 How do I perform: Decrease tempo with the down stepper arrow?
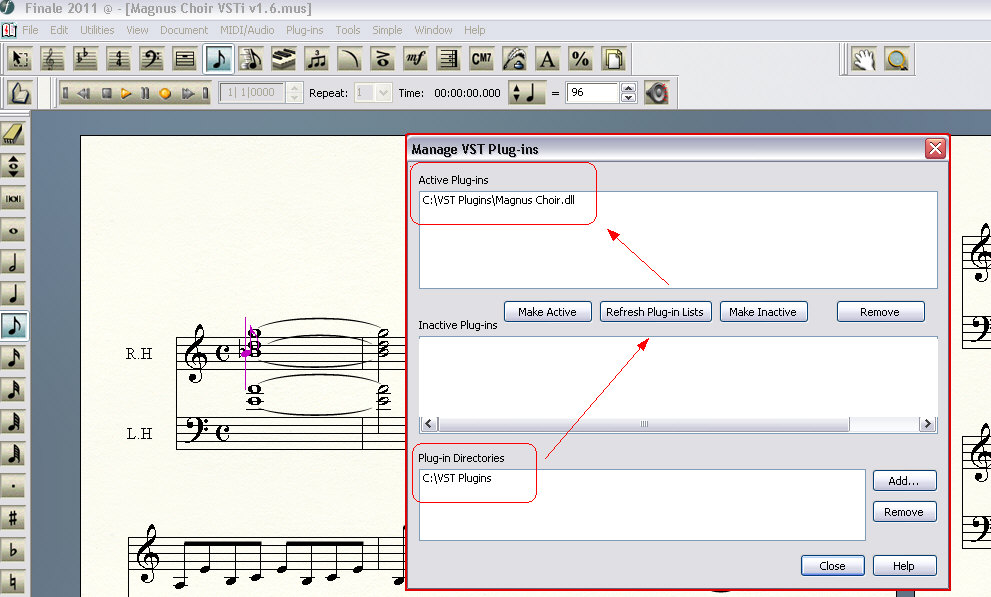(x=628, y=97)
